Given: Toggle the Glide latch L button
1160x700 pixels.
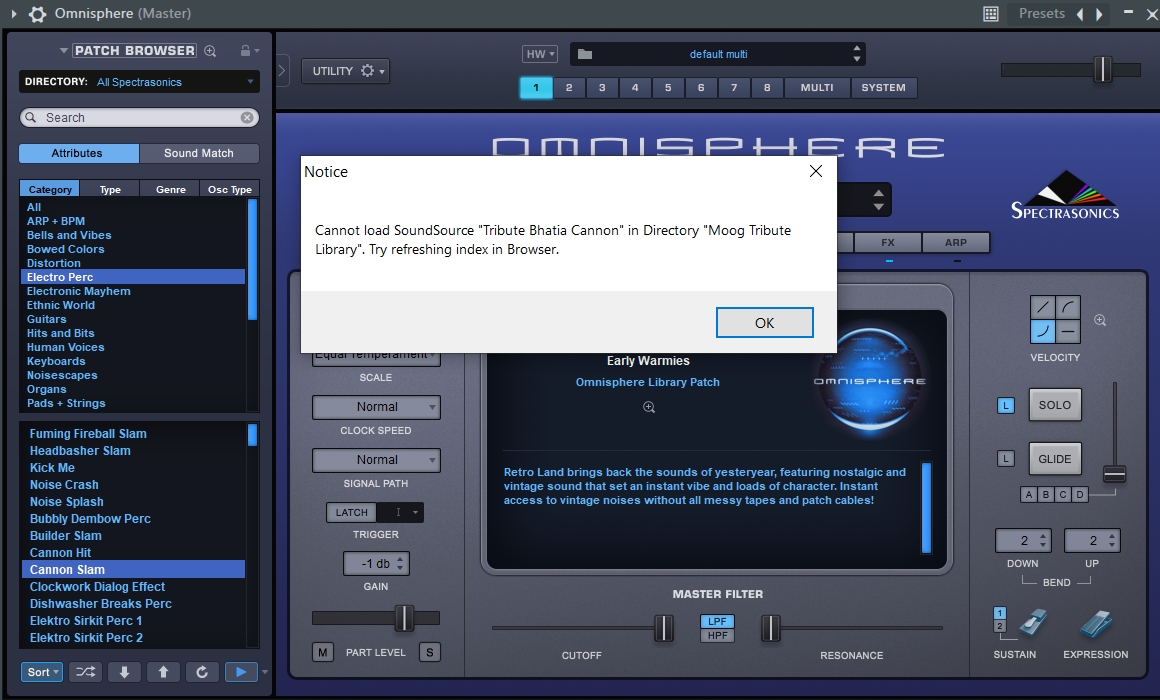Looking at the screenshot, I should click(x=1006, y=459).
